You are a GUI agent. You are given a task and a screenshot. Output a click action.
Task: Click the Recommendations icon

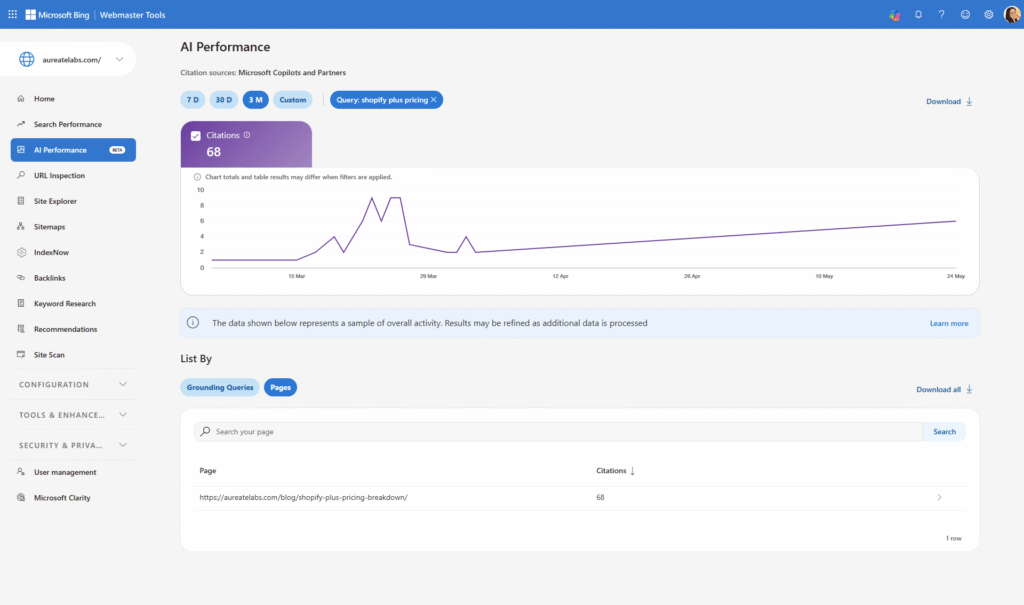[21, 329]
